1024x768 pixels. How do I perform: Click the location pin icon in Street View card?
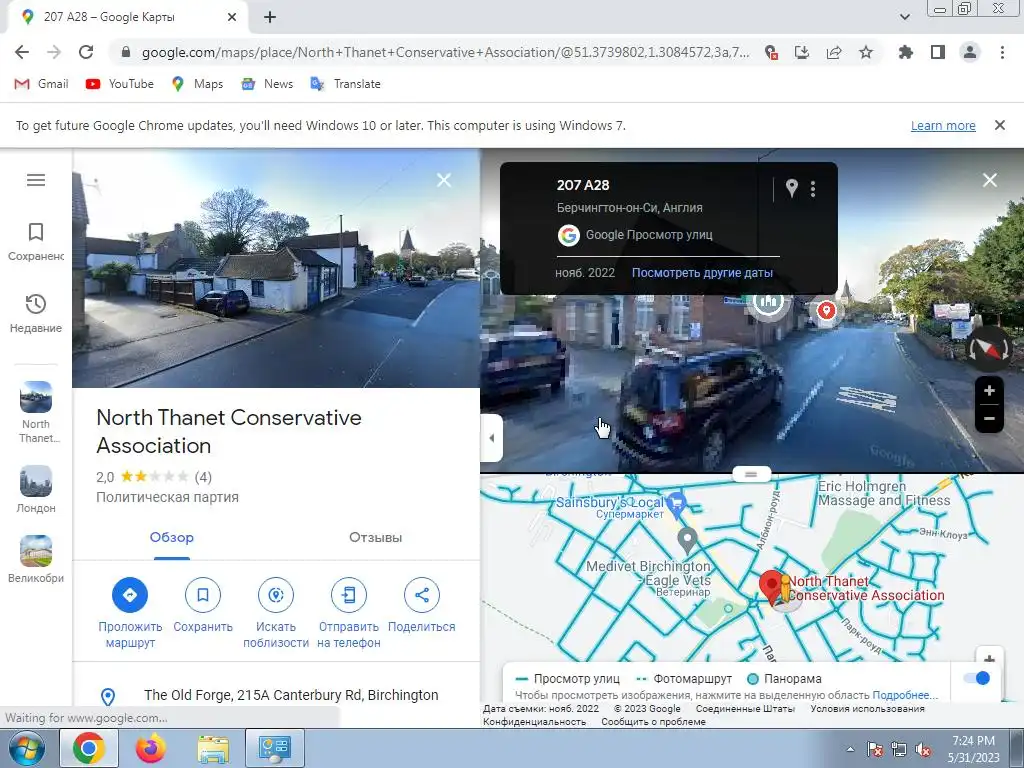point(792,189)
